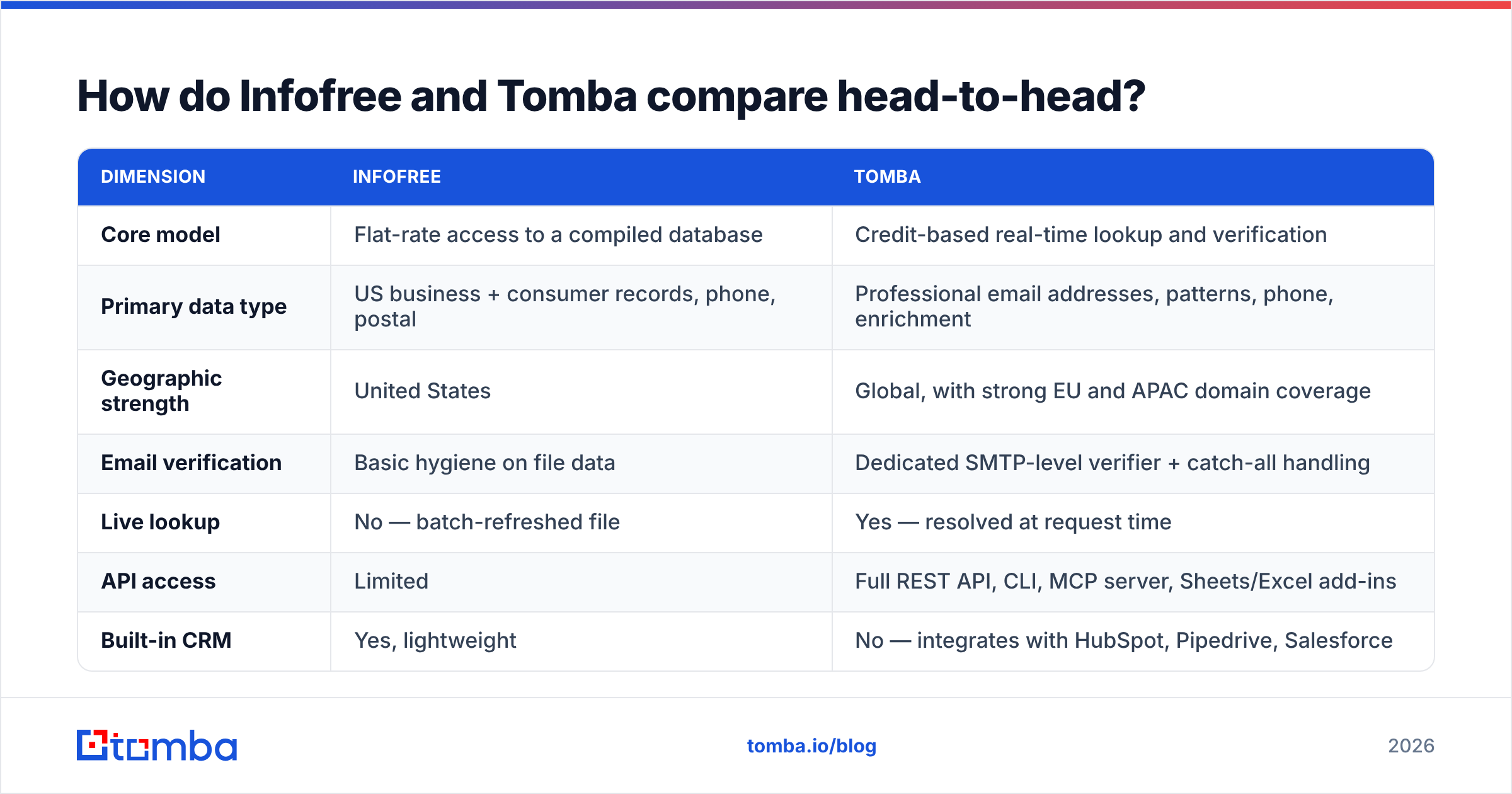1512x794 pixels.
Task: Click the INFOFREE column header
Action: [x=397, y=176]
